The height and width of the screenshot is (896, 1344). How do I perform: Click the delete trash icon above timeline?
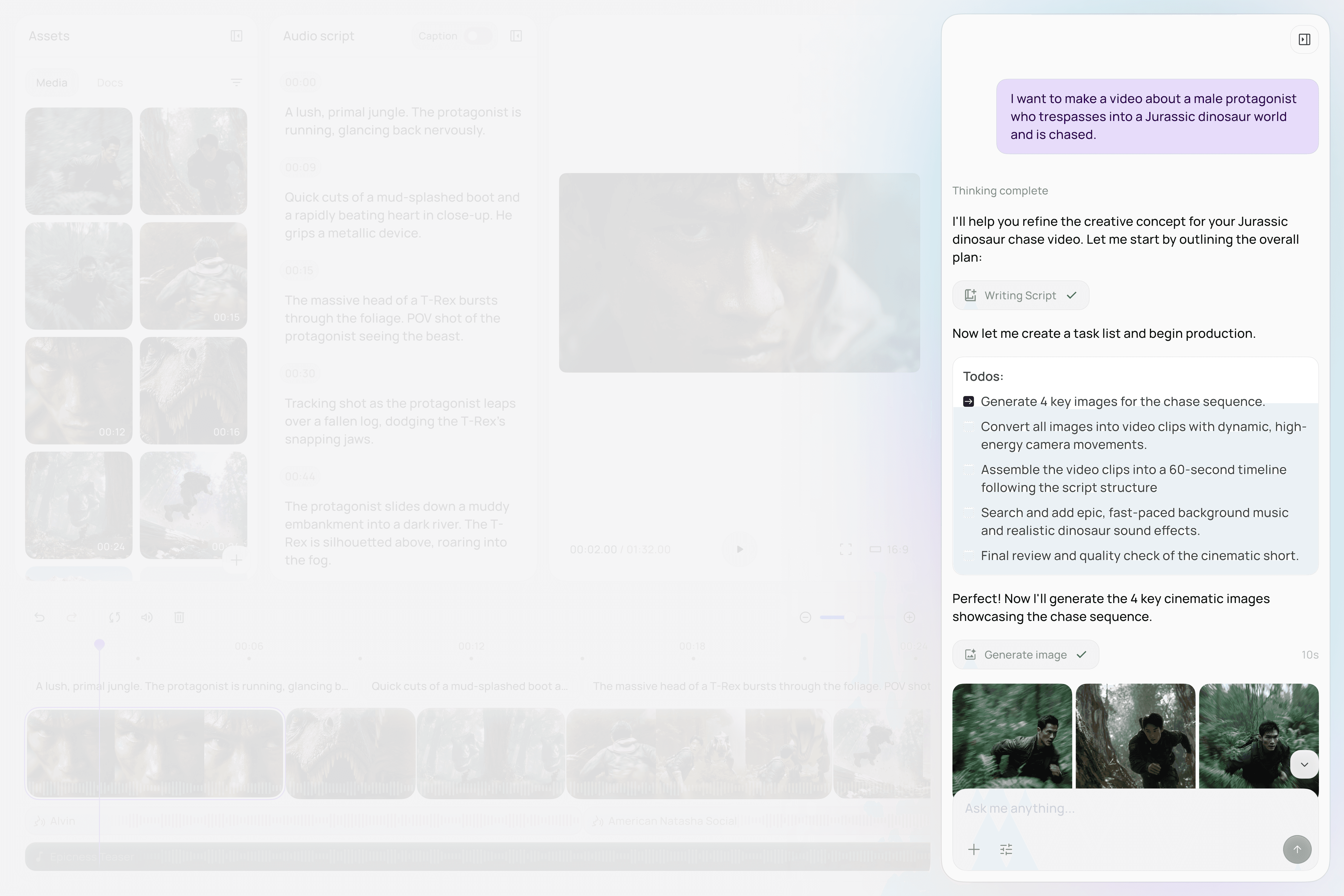(179, 617)
